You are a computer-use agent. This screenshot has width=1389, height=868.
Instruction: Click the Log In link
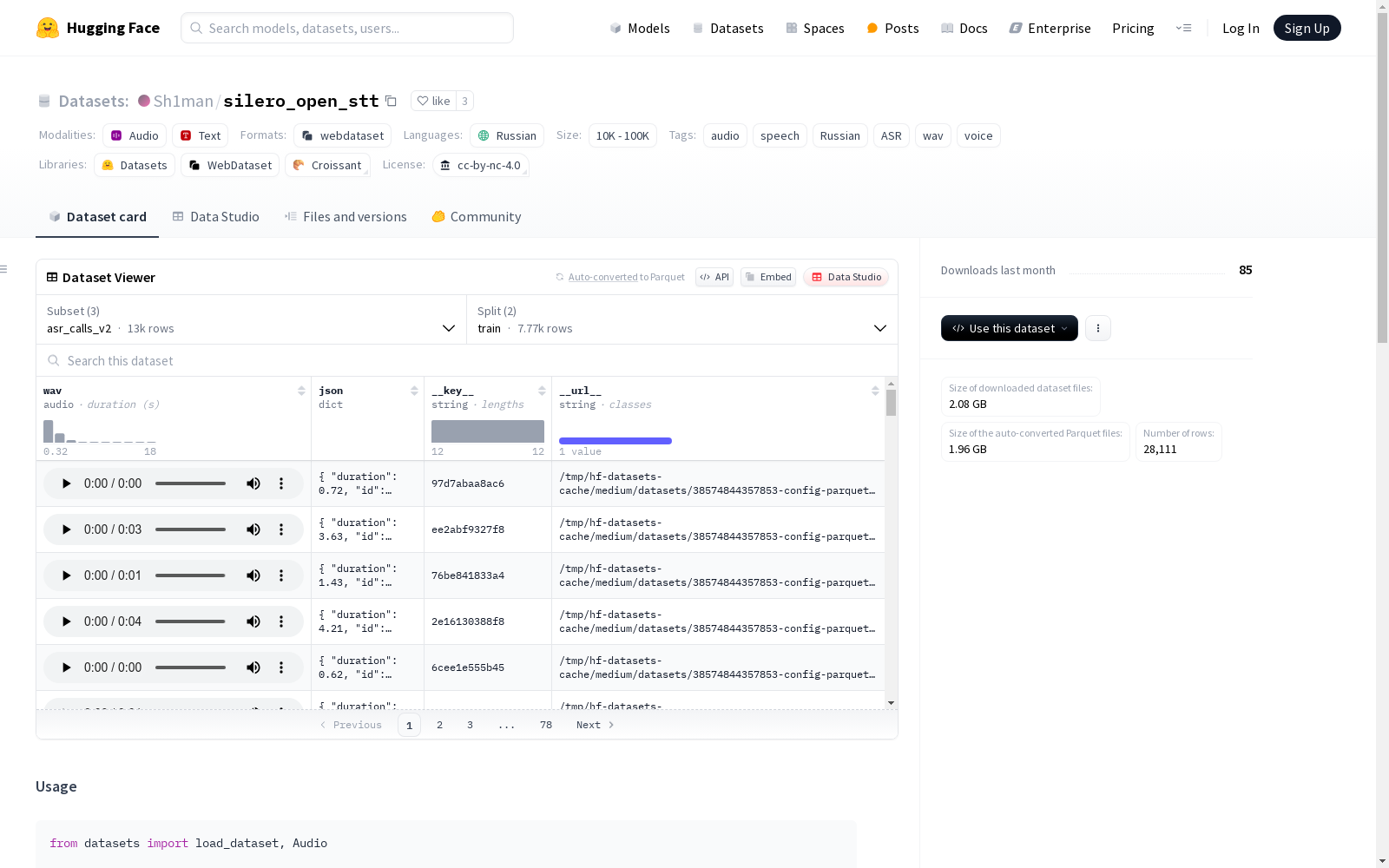[1241, 28]
